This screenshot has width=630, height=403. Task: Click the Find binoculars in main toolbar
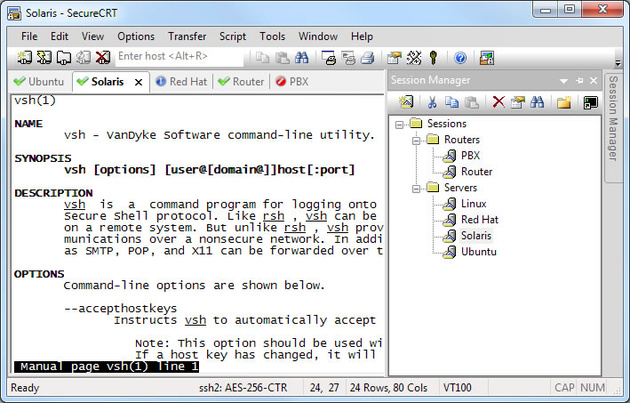coord(301,58)
